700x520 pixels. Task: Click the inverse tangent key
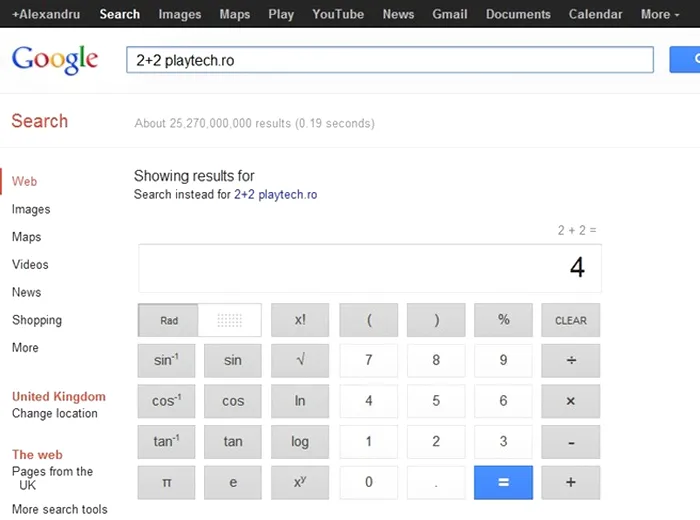click(167, 441)
